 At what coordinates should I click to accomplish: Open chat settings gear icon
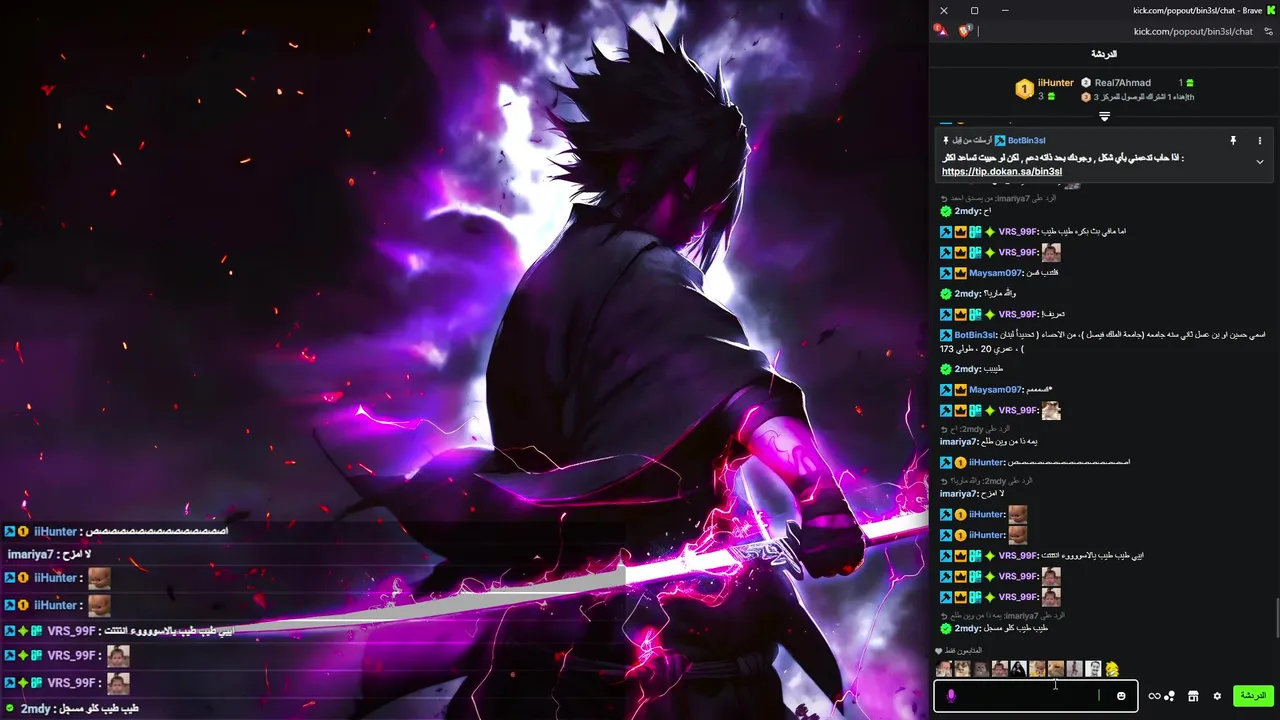(1217, 696)
